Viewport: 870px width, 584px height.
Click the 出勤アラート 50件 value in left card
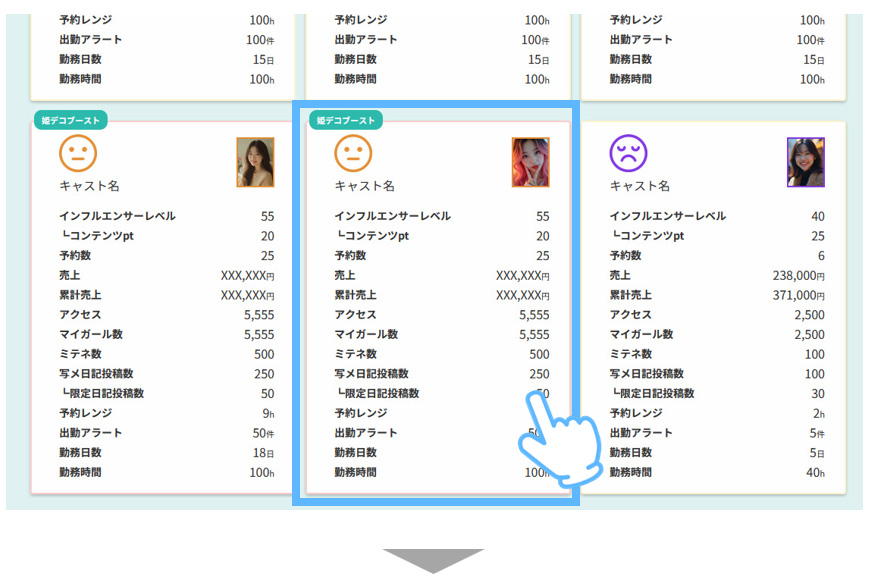point(262,433)
